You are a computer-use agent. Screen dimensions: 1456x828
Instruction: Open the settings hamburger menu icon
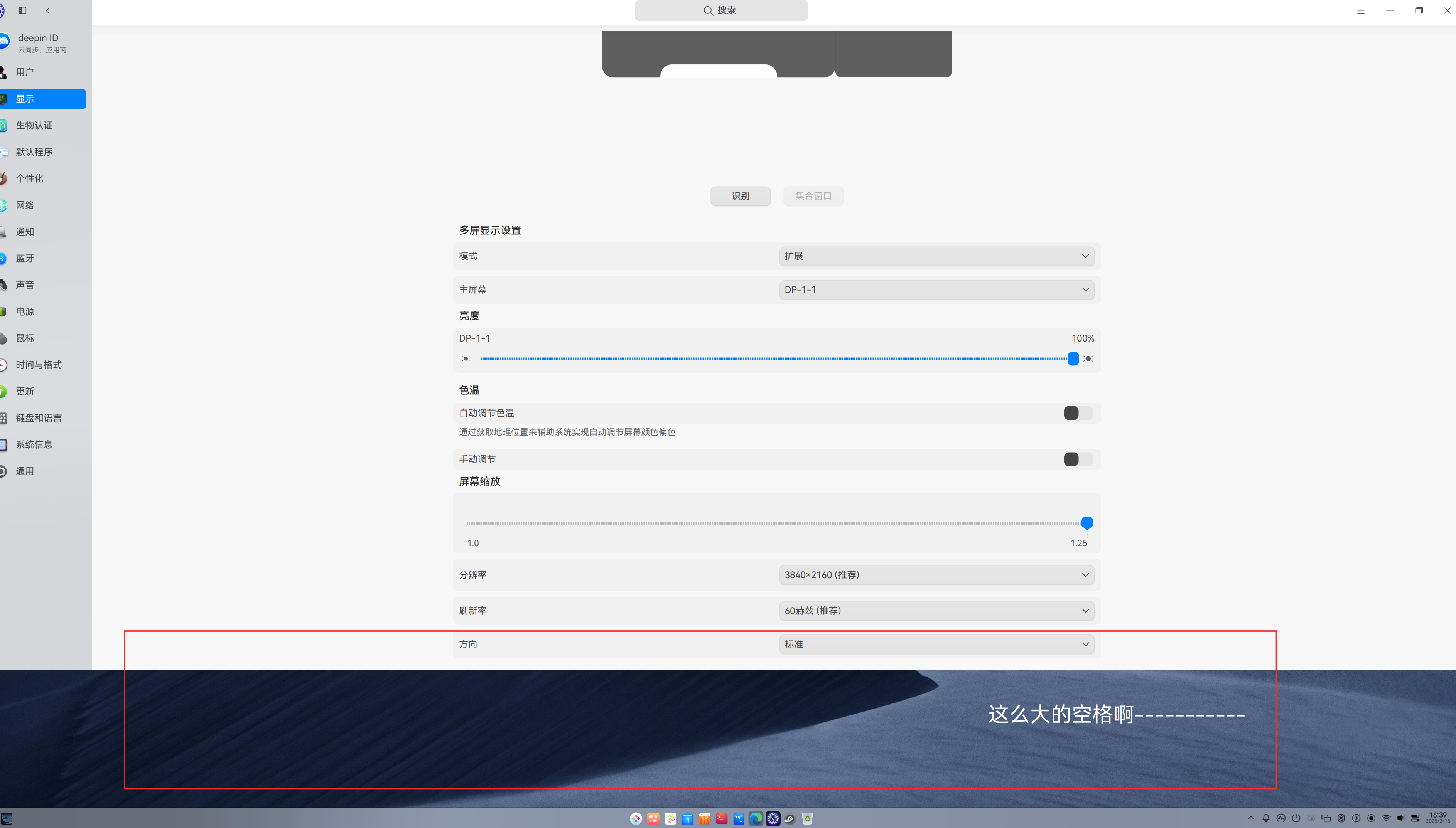click(1360, 10)
